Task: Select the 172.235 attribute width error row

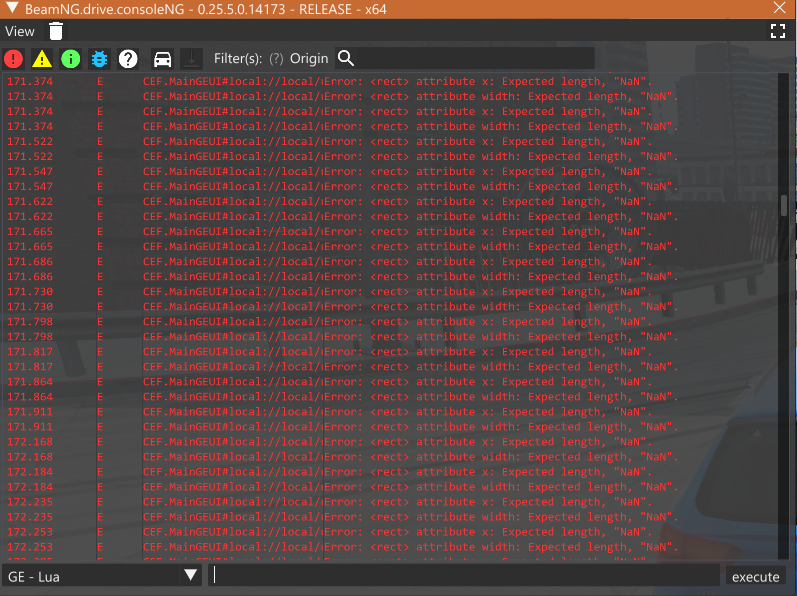Action: pos(391,517)
